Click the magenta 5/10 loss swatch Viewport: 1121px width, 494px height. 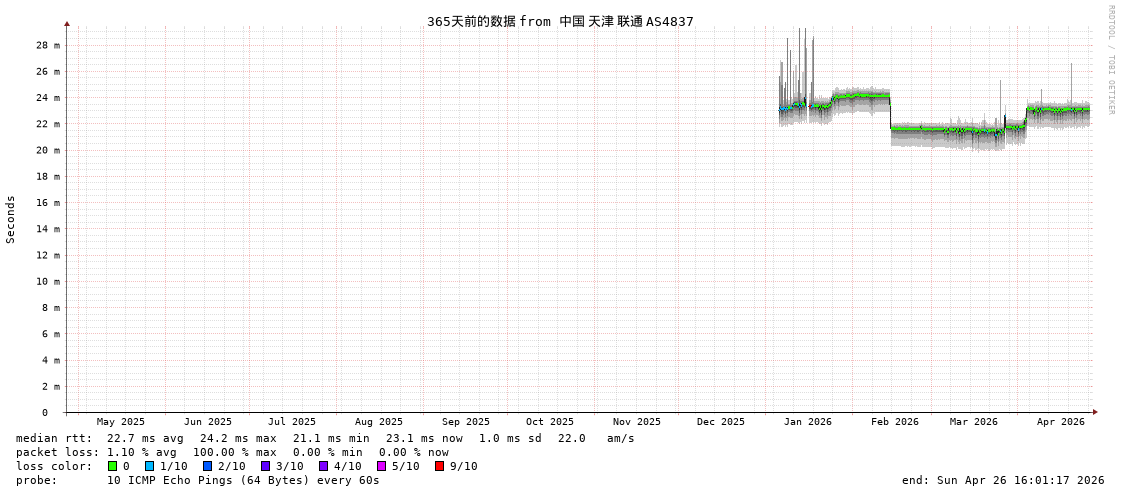[381, 466]
